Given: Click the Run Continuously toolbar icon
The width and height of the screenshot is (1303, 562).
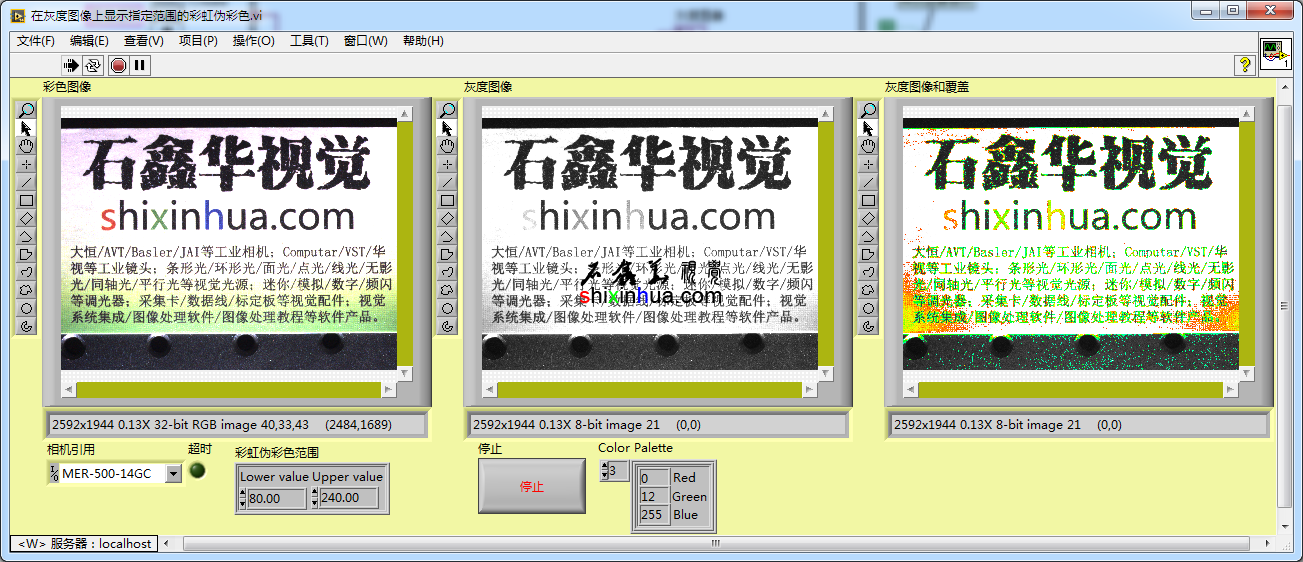Looking at the screenshot, I should pos(93,65).
